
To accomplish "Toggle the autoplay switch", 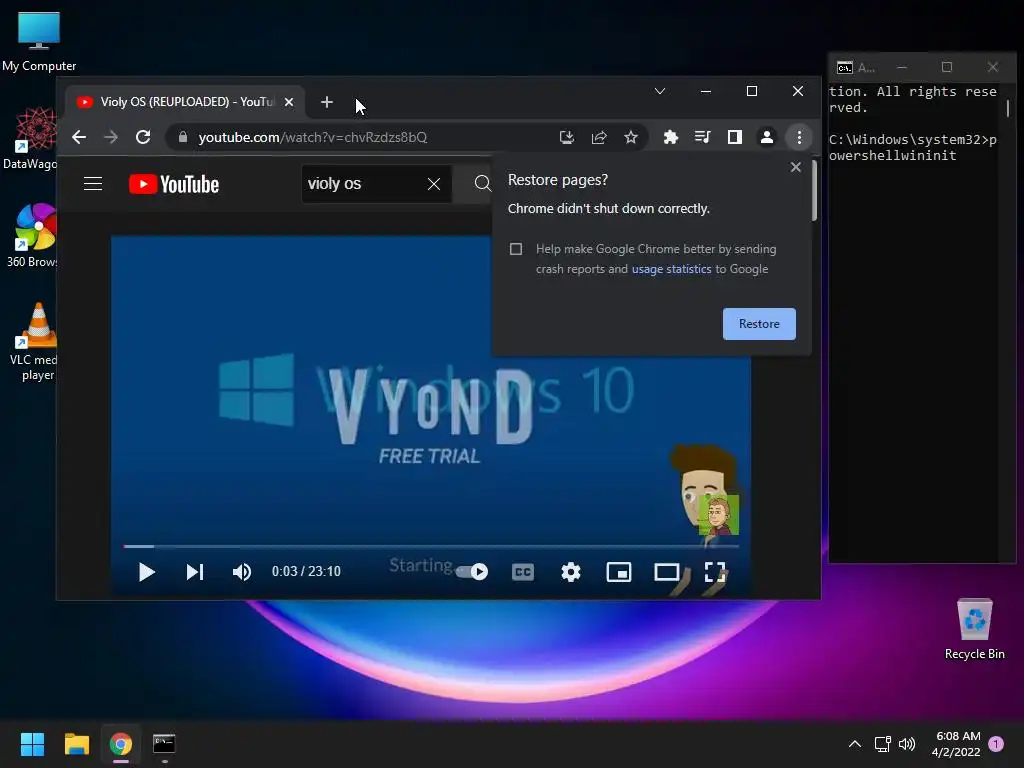I will coord(473,572).
